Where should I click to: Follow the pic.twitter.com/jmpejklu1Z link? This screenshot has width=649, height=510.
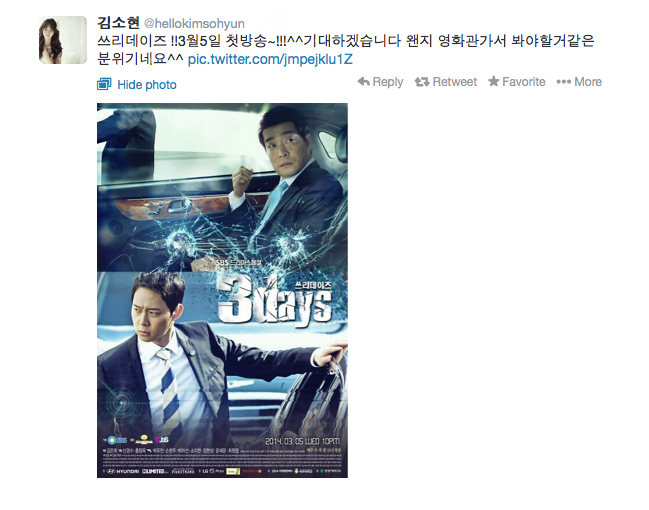[x=270, y=60]
